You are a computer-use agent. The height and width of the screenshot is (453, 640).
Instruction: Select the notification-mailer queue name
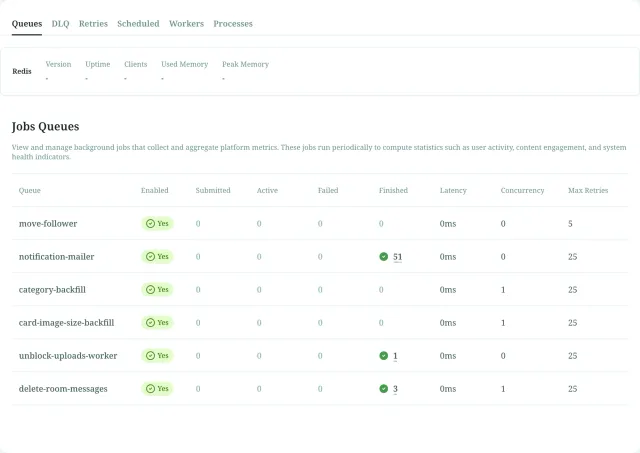click(56, 257)
